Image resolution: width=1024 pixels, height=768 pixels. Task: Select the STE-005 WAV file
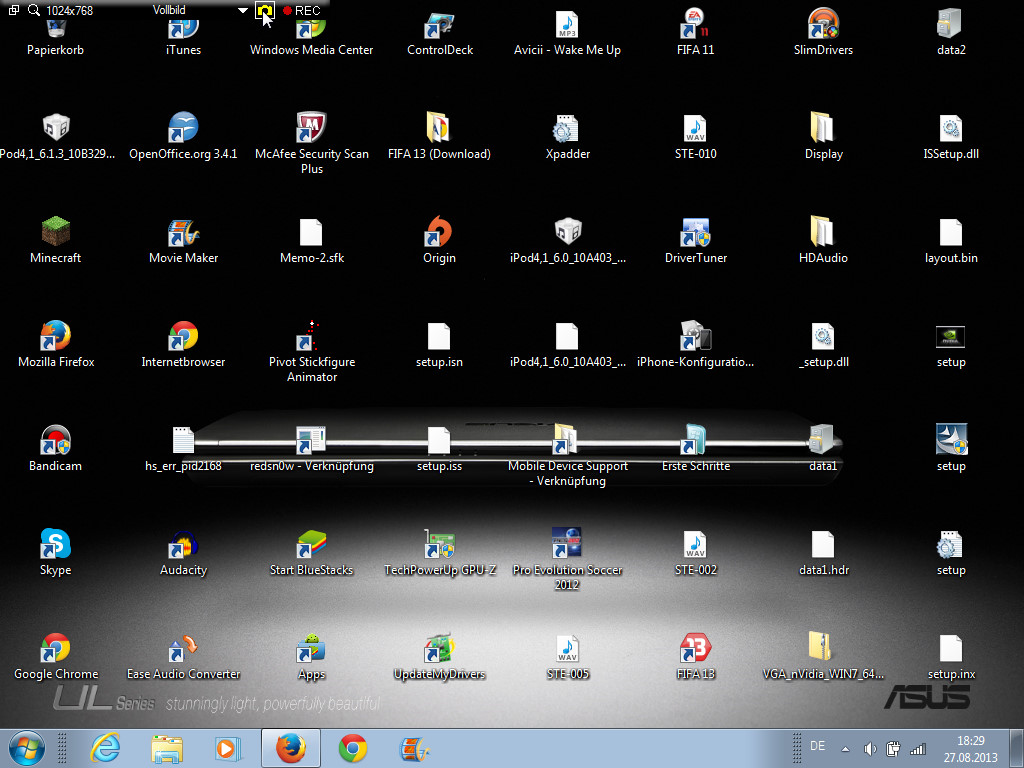tap(567, 656)
